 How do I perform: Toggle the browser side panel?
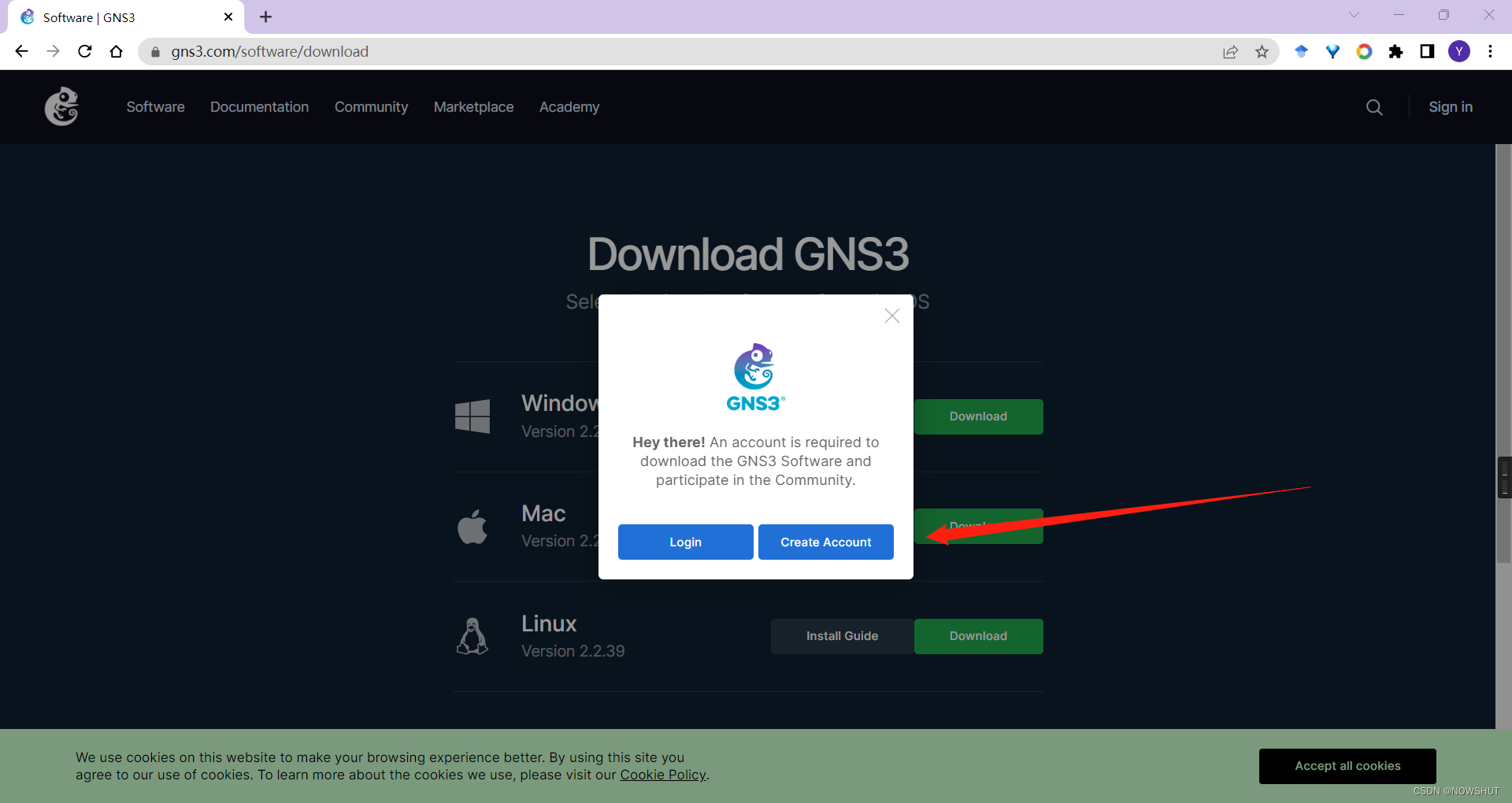click(x=1427, y=51)
